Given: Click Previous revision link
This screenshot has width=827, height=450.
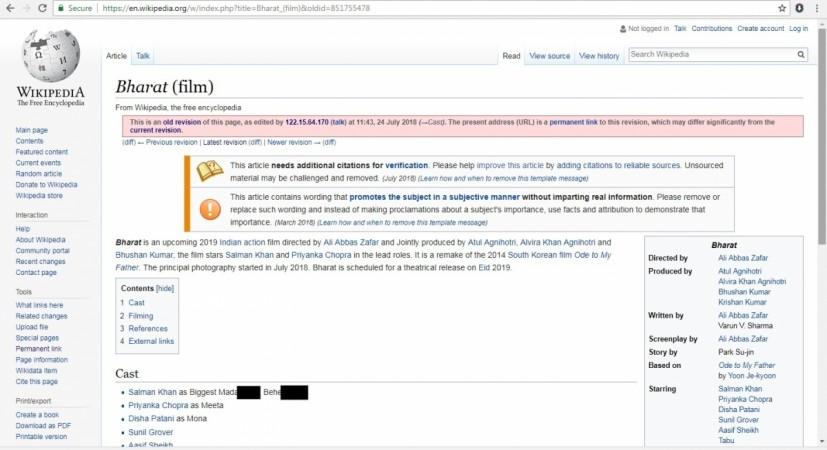Looking at the screenshot, I should [x=171, y=142].
